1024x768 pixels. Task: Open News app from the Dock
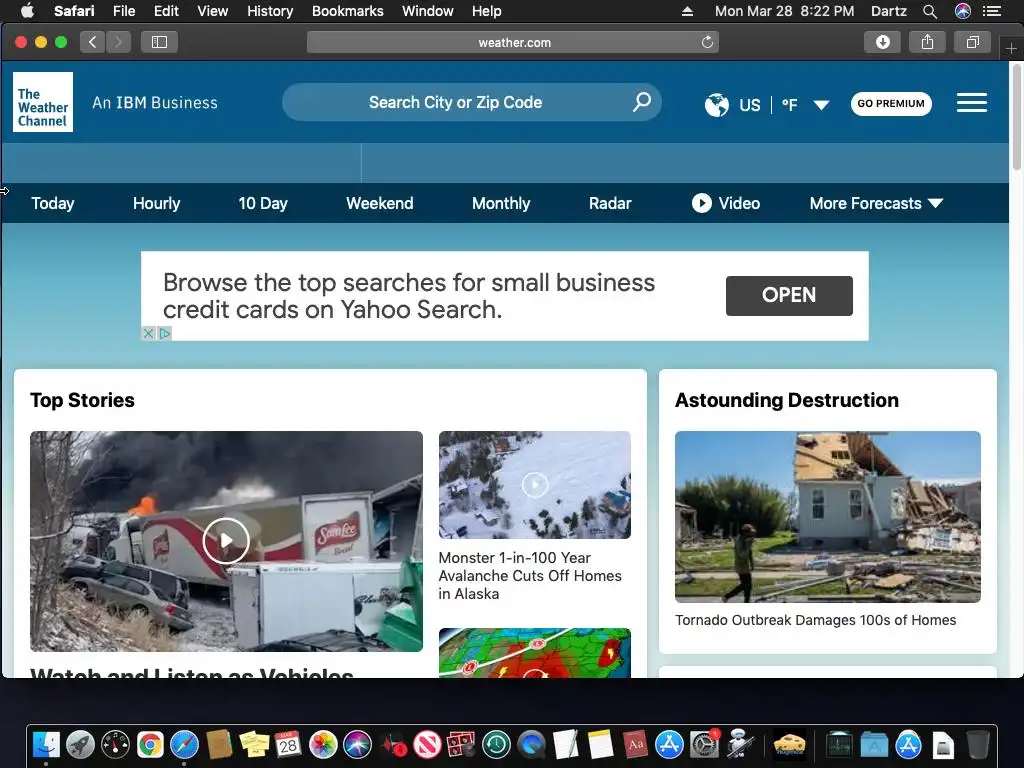tap(427, 744)
